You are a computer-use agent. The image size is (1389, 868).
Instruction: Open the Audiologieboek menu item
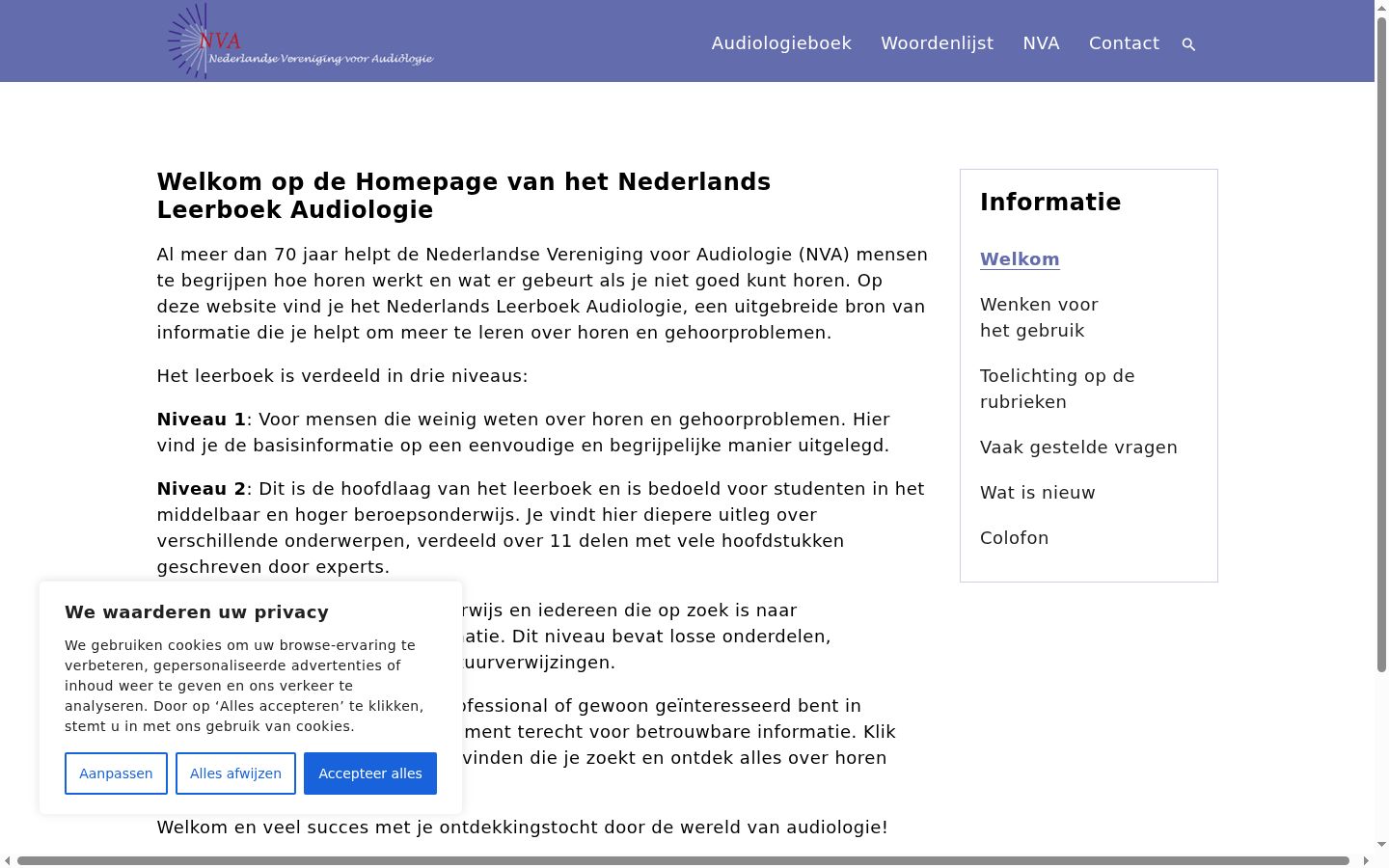pos(781,43)
